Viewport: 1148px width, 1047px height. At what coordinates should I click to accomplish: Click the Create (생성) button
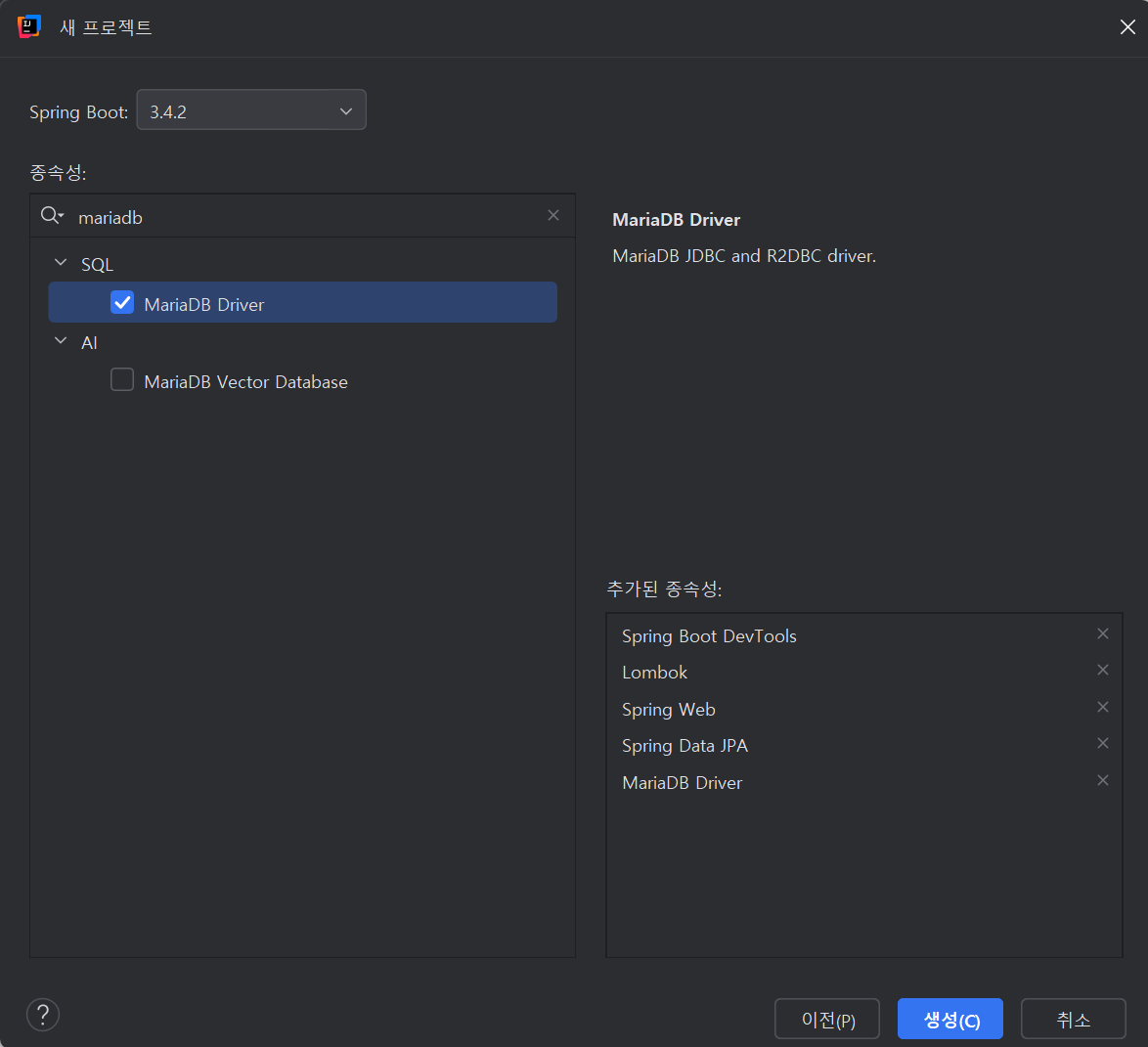pyautogui.click(x=950, y=1019)
